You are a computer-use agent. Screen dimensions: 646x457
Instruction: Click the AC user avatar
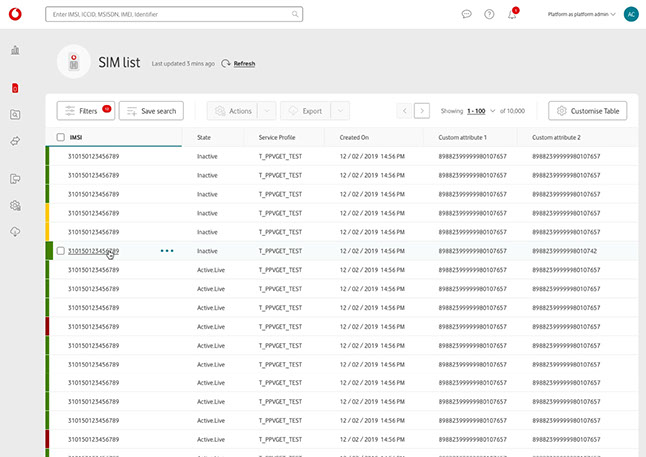click(x=630, y=14)
